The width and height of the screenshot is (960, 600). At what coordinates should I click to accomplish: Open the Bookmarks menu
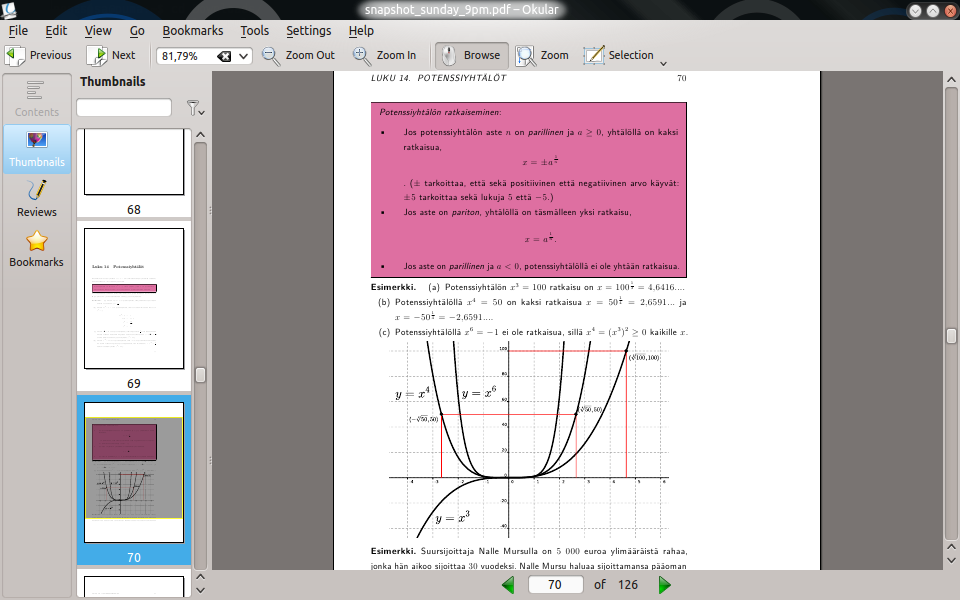pyautogui.click(x=193, y=31)
